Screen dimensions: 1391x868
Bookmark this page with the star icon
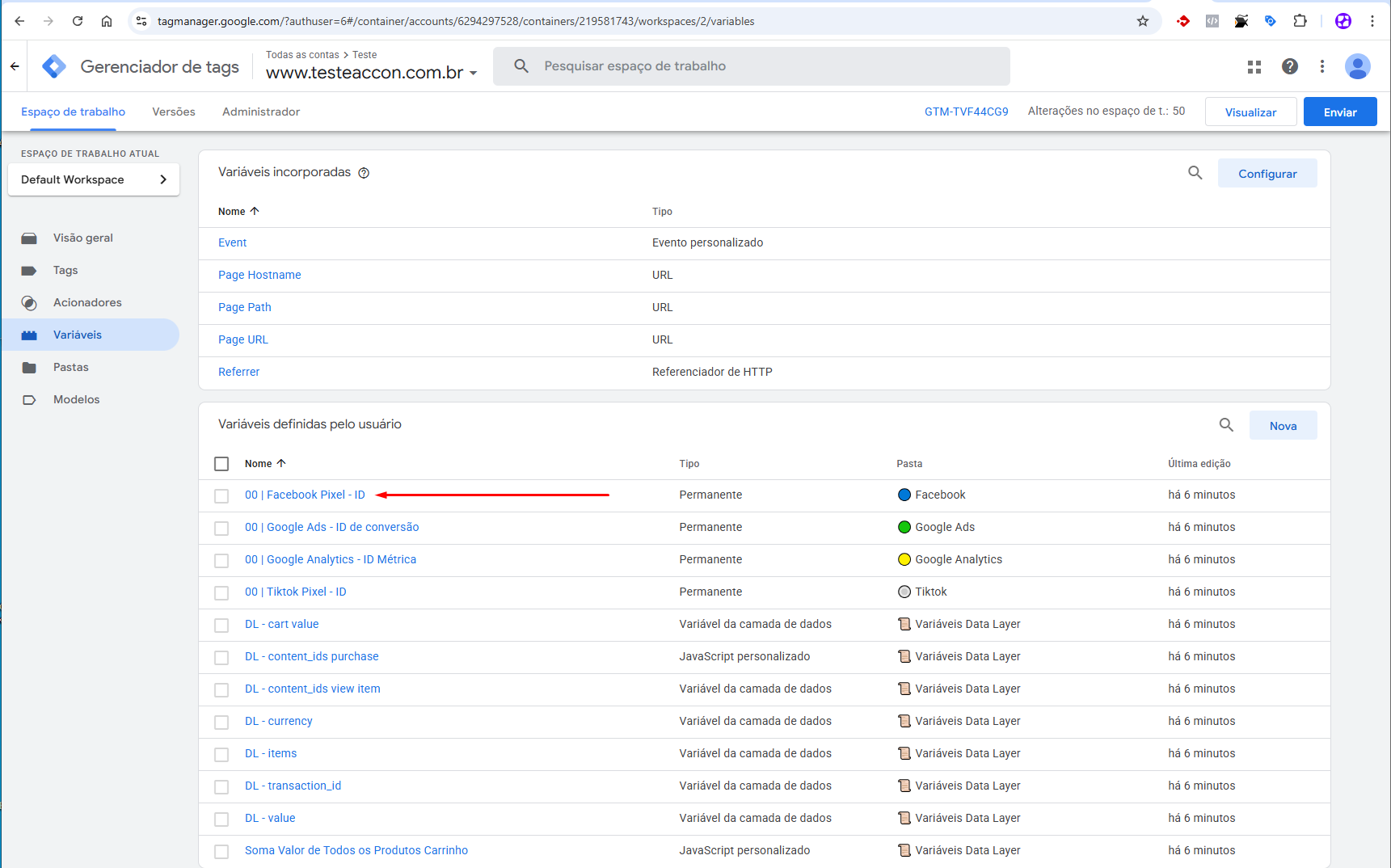tap(1143, 21)
